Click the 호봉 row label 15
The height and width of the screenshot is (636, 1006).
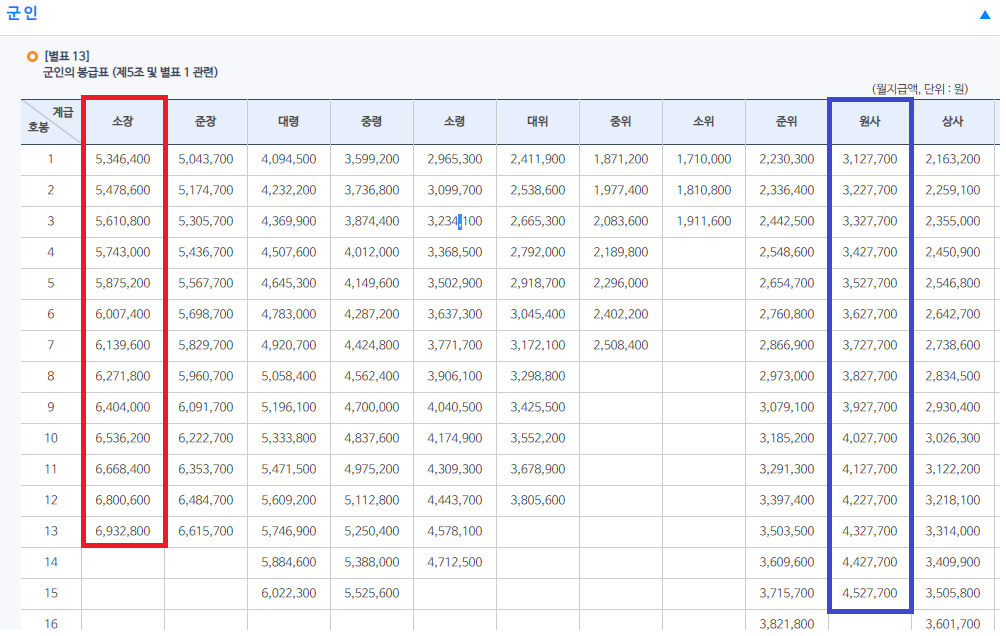click(51, 593)
